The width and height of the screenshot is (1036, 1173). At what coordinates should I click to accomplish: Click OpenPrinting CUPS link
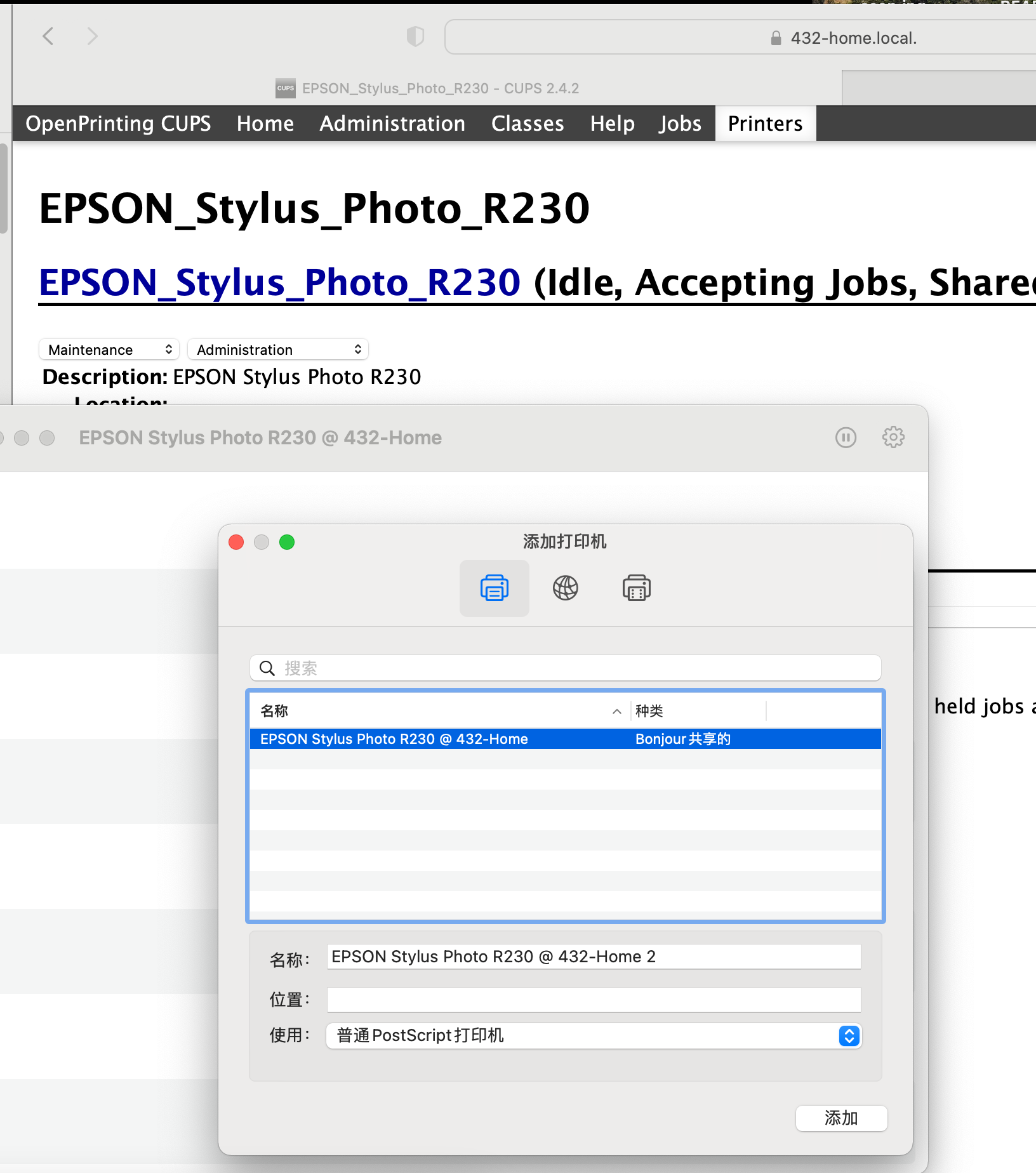tap(118, 123)
